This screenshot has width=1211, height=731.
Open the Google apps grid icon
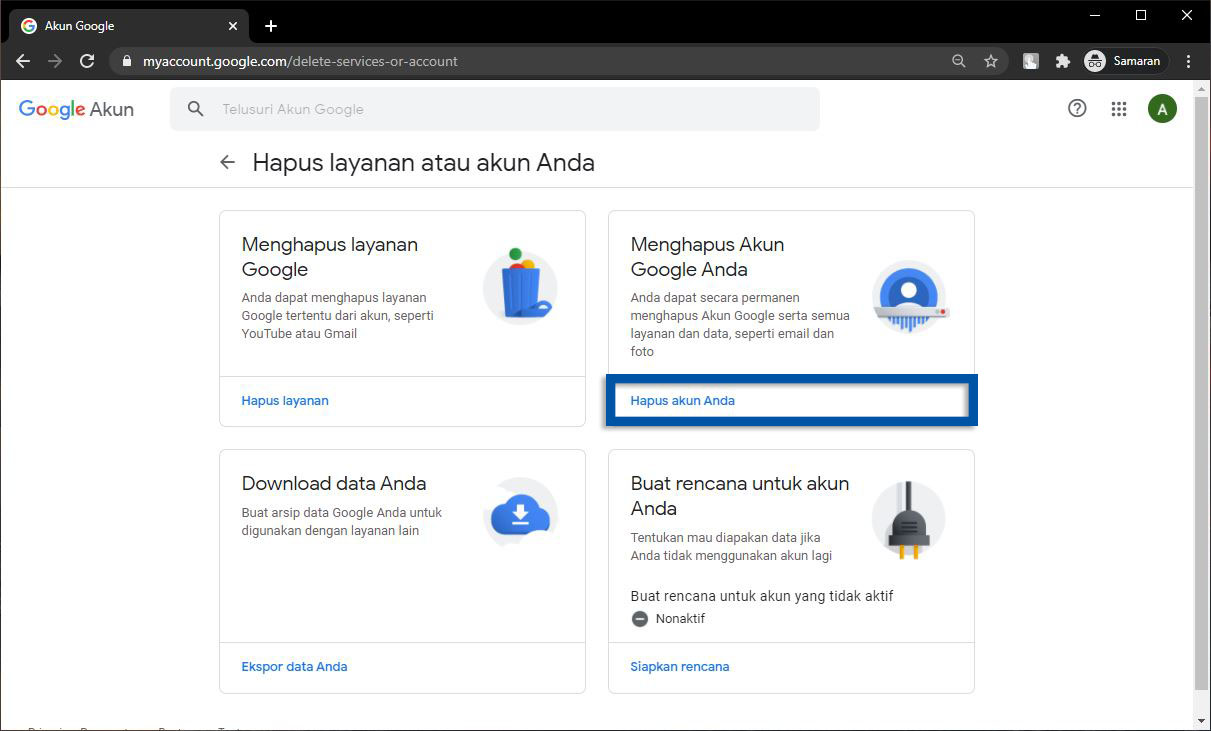coord(1119,109)
